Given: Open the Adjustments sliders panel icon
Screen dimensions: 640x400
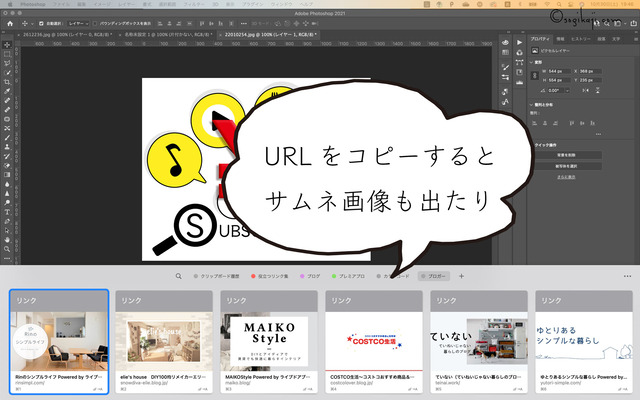Looking at the screenshot, I should click(505, 77).
